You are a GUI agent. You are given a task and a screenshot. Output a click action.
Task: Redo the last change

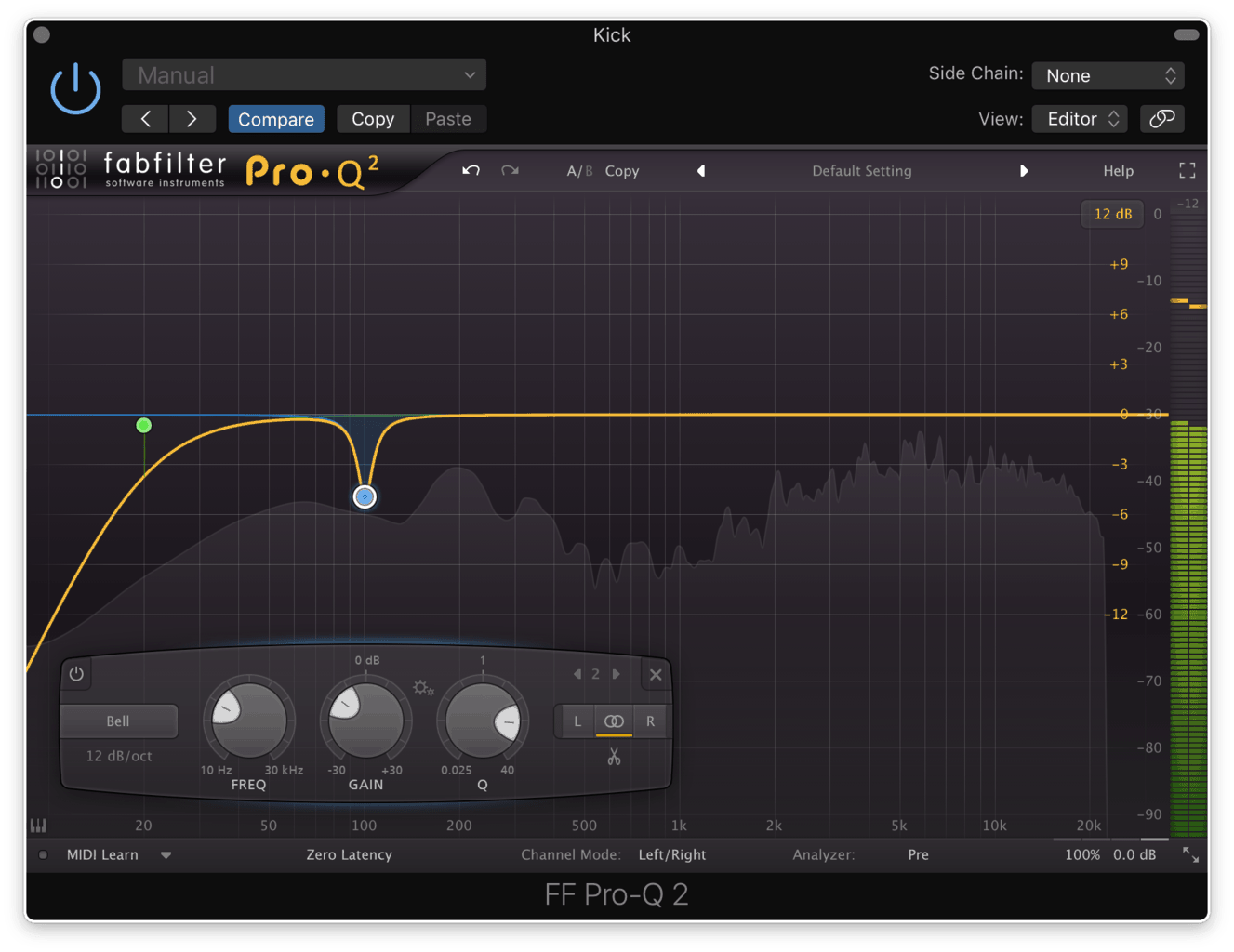coord(510,171)
